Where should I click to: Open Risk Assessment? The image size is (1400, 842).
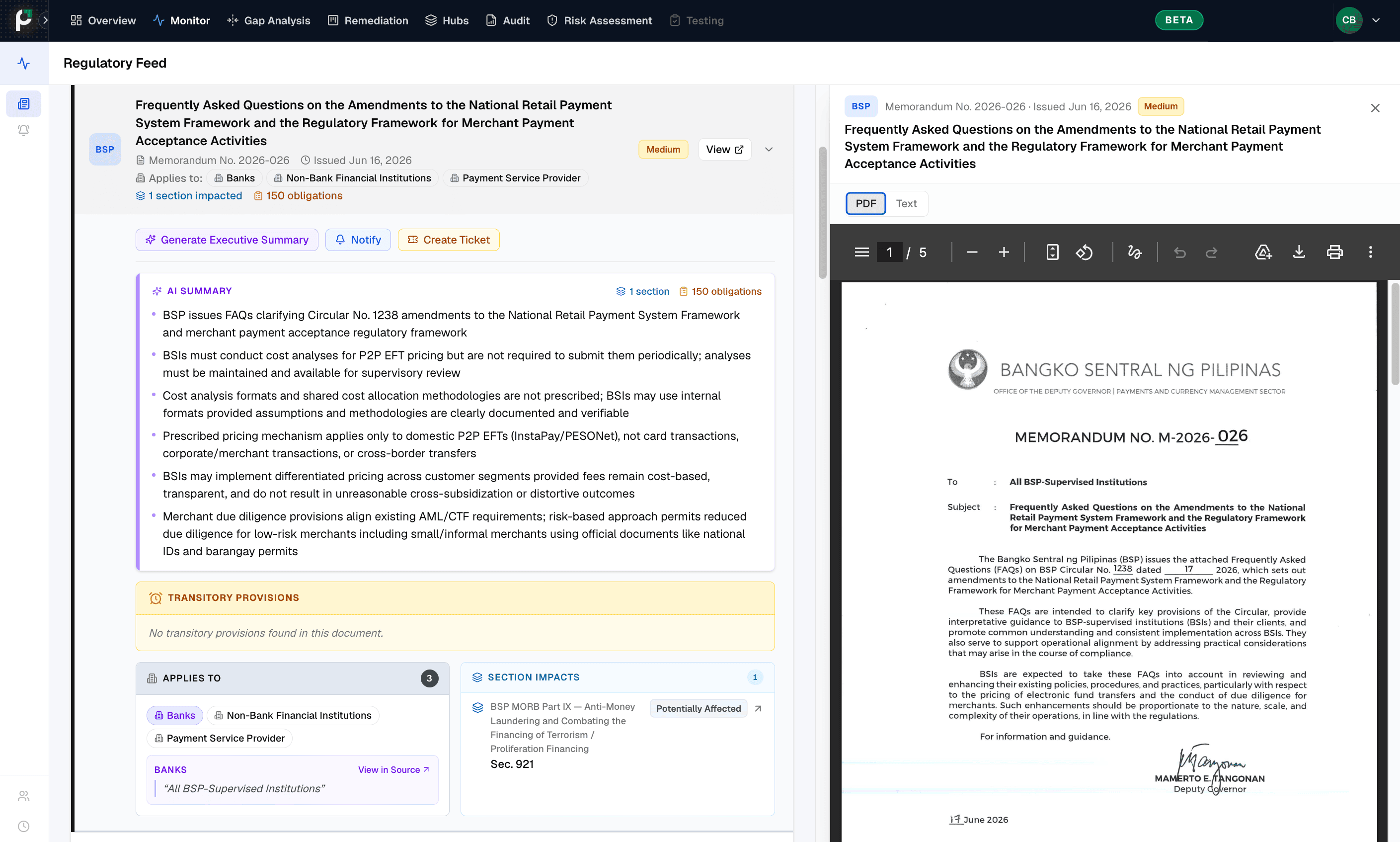599,20
